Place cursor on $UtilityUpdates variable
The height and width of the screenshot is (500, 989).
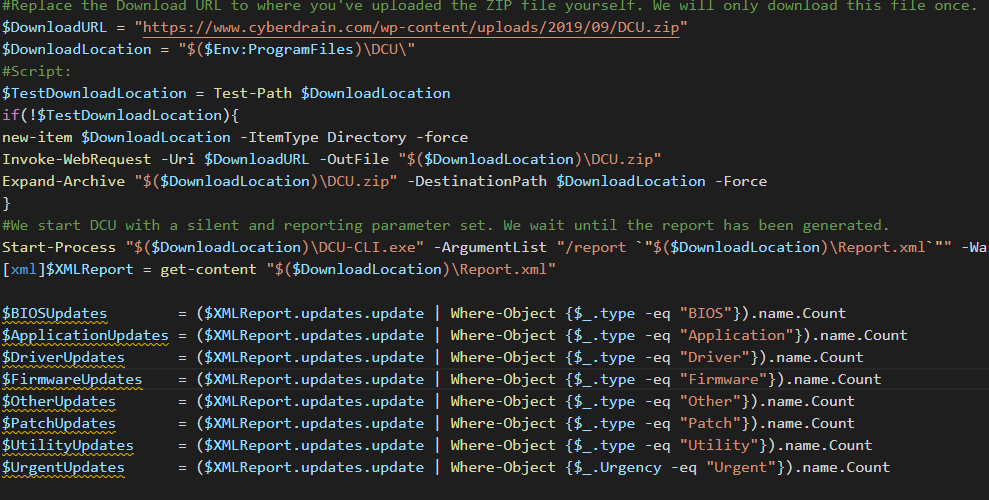click(67, 445)
